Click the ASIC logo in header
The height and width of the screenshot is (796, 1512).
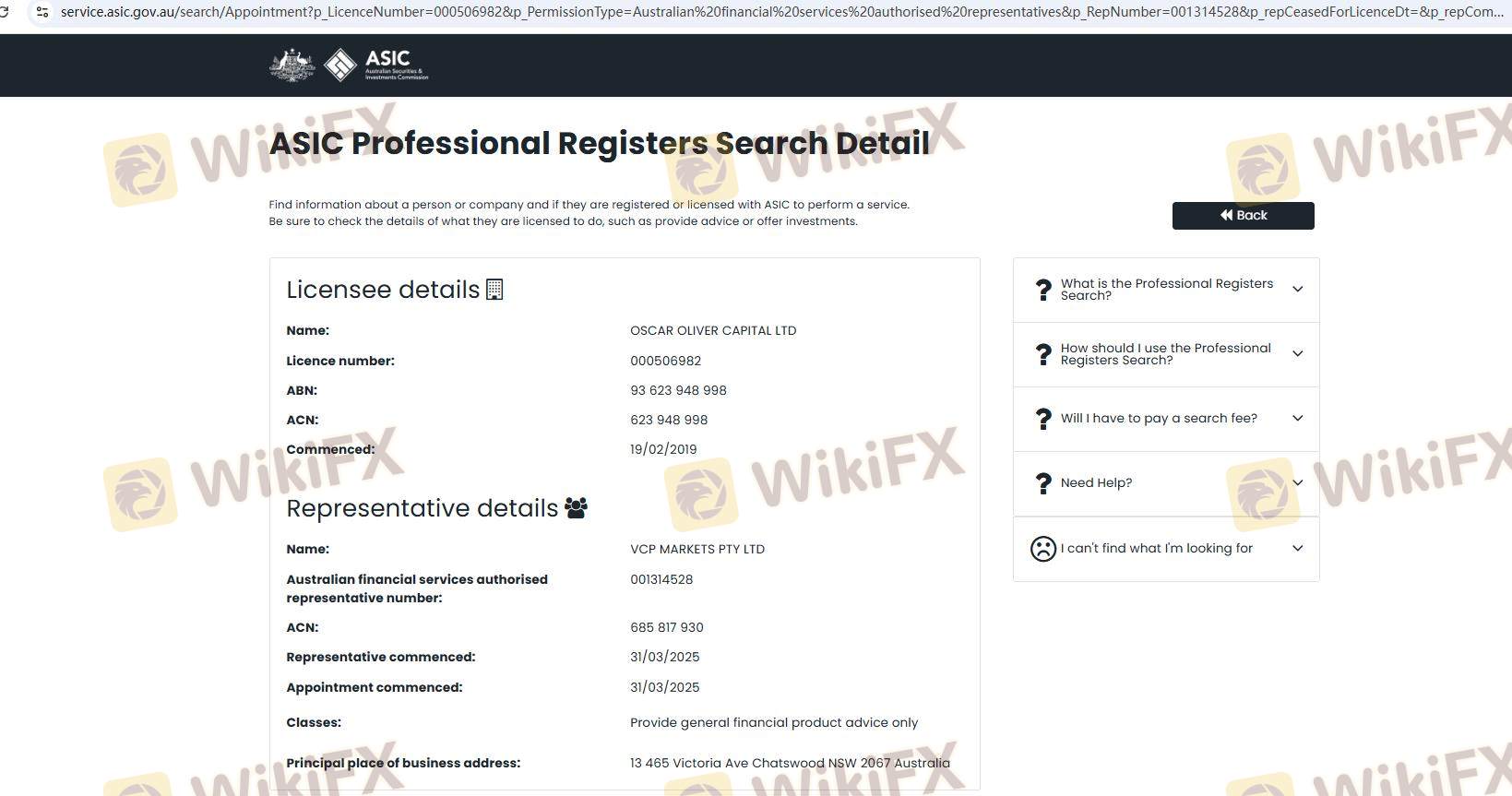tap(377, 65)
